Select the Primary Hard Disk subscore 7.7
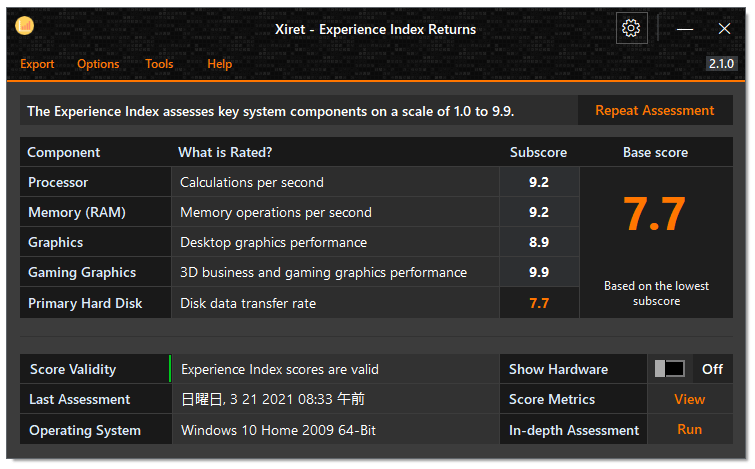 [x=539, y=303]
